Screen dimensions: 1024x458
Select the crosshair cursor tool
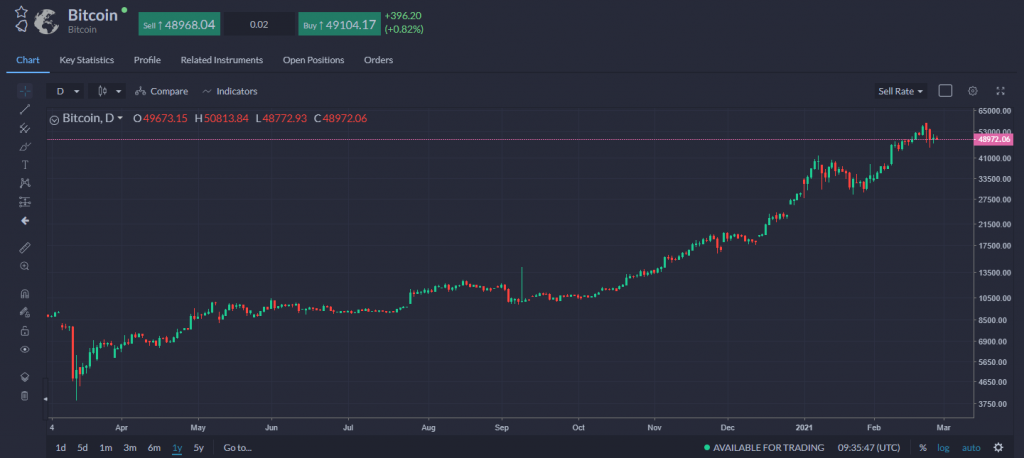point(25,91)
